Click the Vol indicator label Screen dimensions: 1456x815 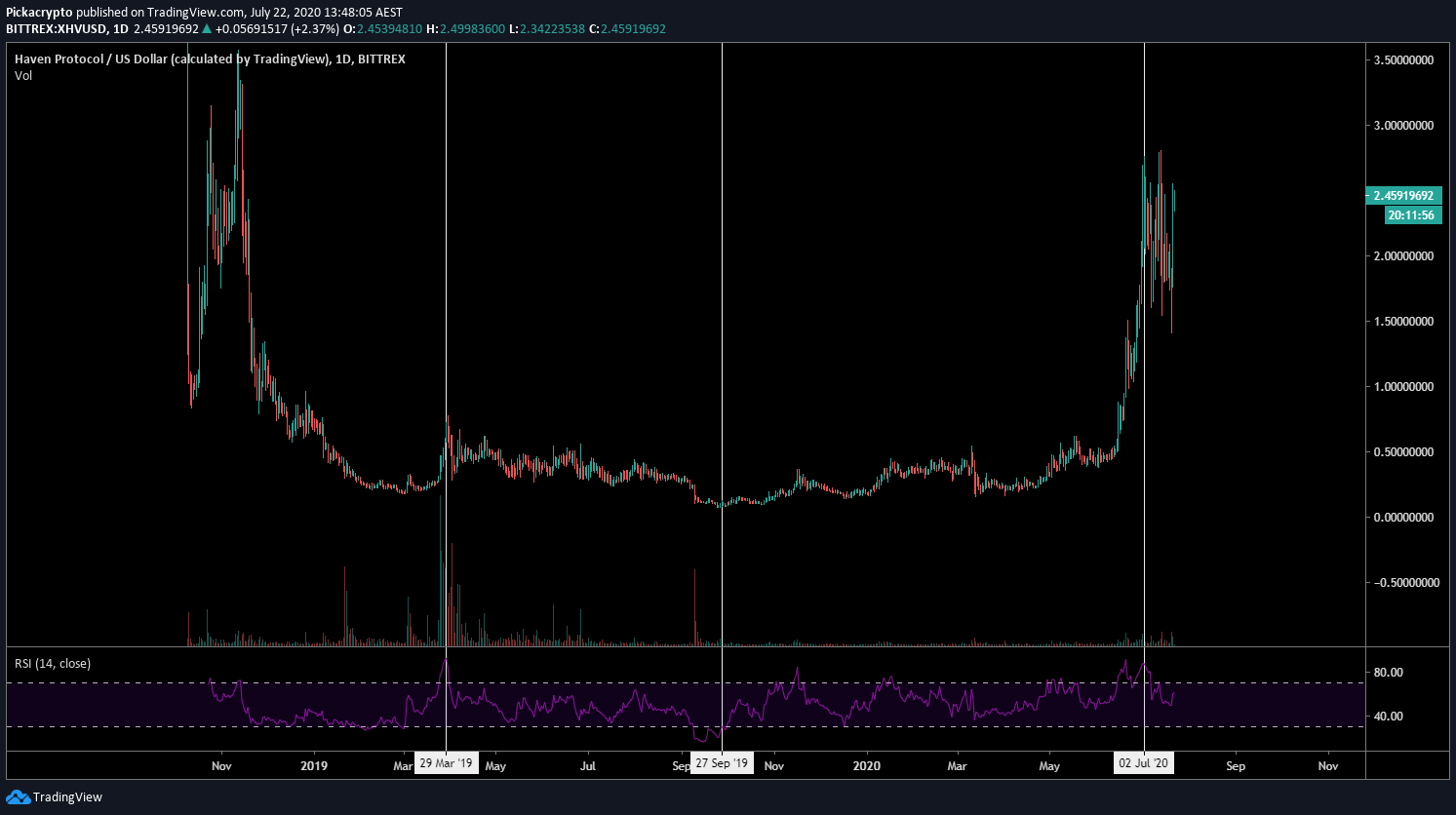coord(23,76)
